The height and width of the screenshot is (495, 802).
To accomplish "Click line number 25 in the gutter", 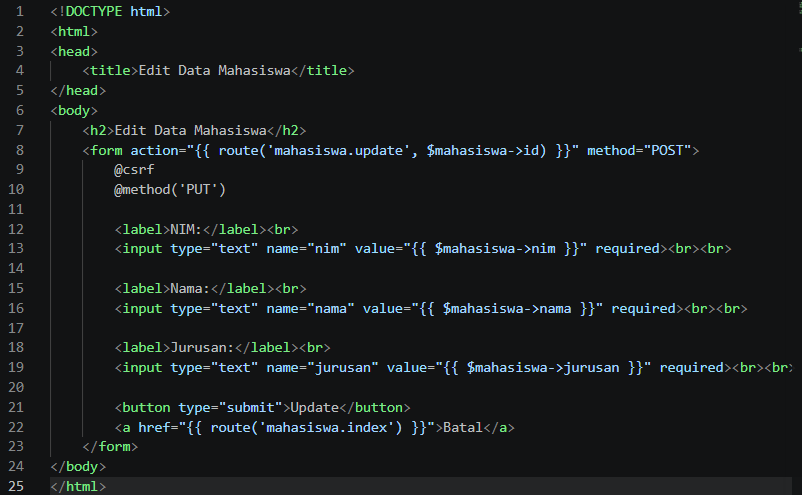I will [x=16, y=486].
